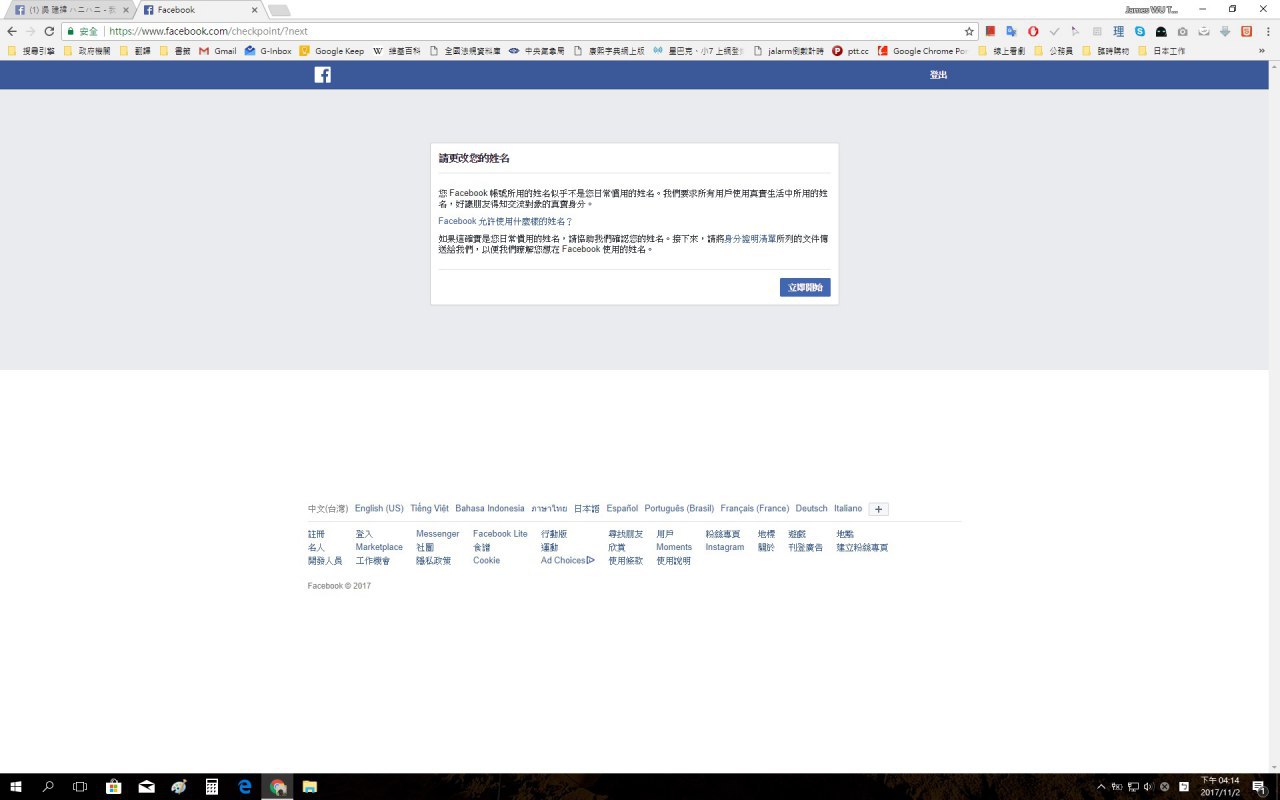Click the red Opera extension icon
This screenshot has height=800, width=1280.
tap(1033, 31)
